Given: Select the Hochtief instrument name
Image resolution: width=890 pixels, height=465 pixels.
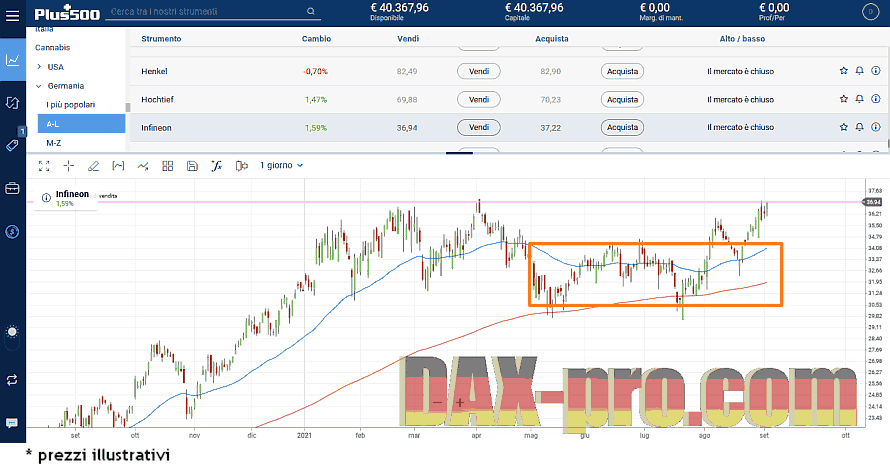Looking at the screenshot, I should click(157, 99).
